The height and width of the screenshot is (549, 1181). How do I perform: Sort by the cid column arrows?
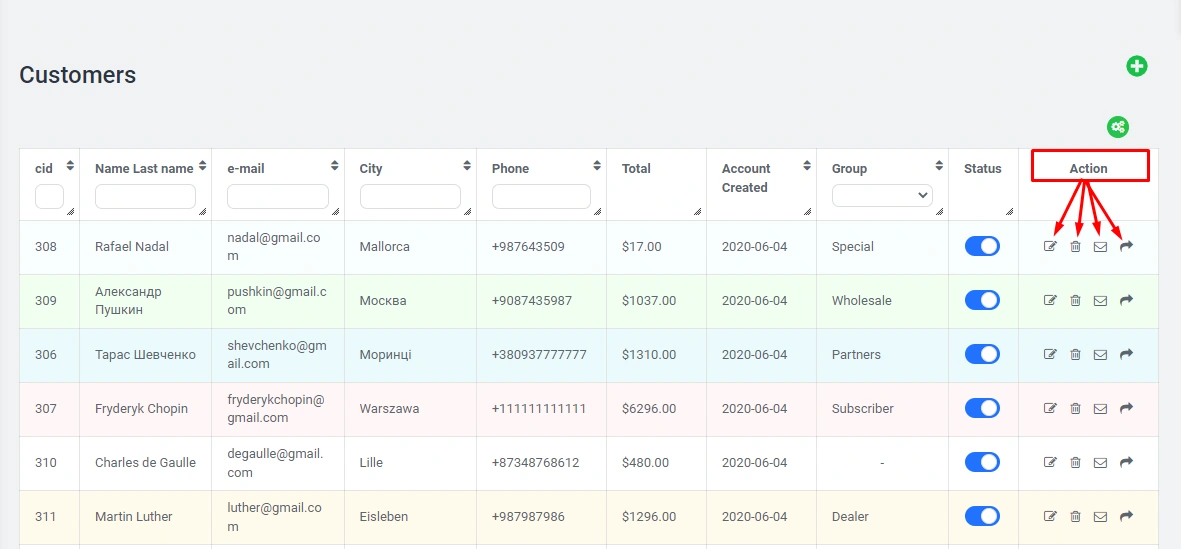[x=70, y=166]
